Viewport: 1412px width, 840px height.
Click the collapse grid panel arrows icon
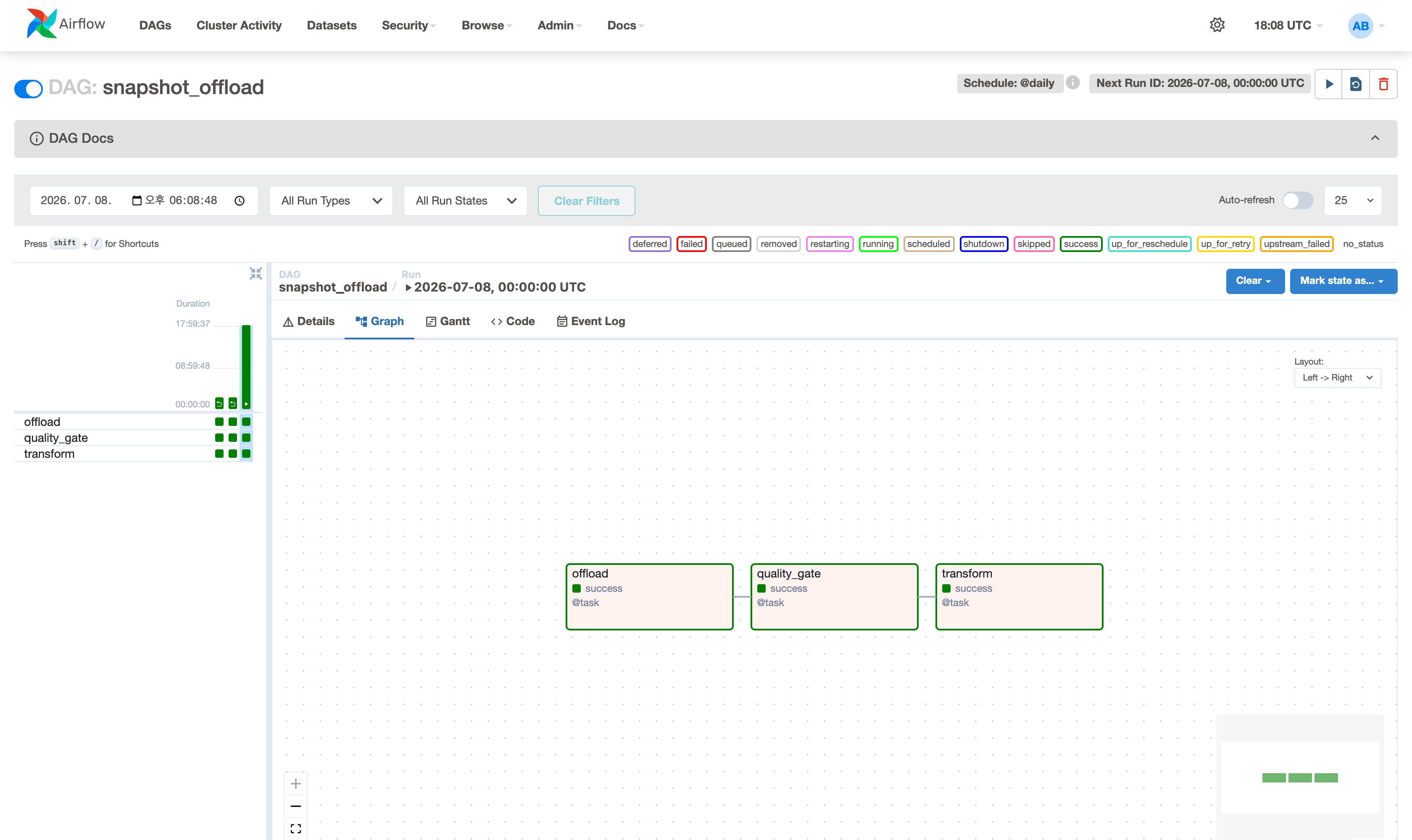point(256,274)
